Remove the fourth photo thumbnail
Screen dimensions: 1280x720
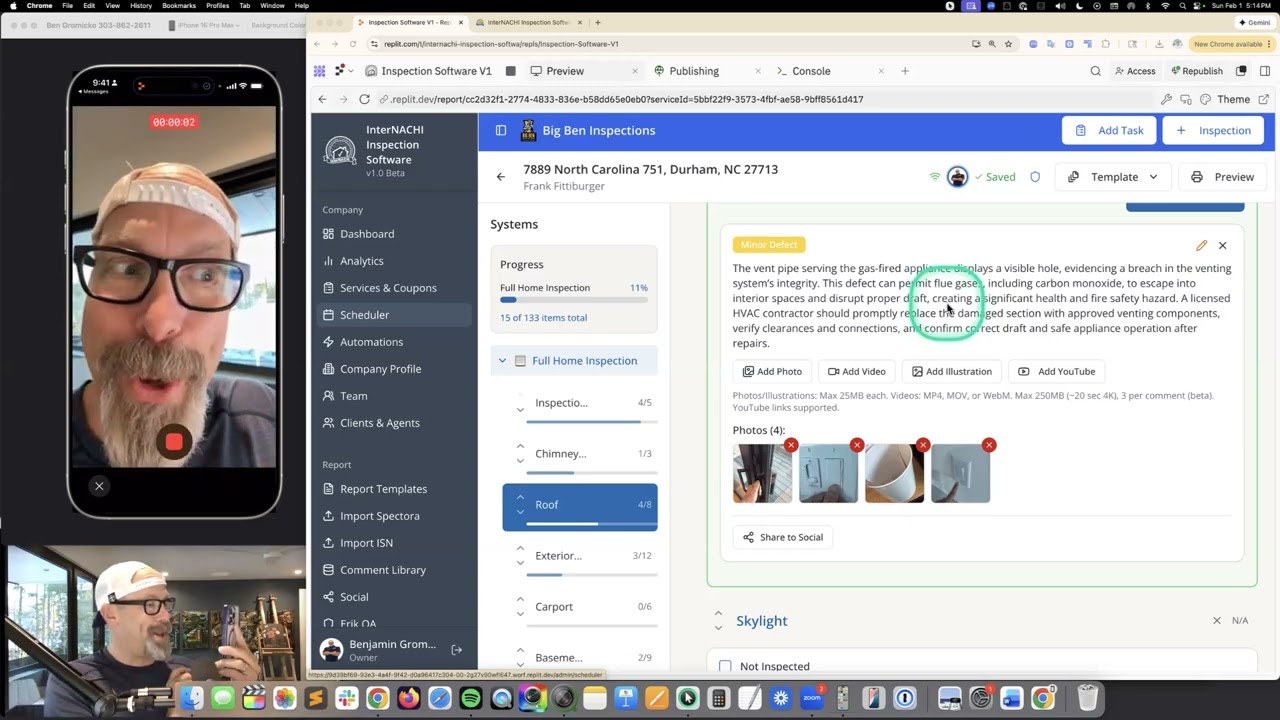click(x=989, y=445)
